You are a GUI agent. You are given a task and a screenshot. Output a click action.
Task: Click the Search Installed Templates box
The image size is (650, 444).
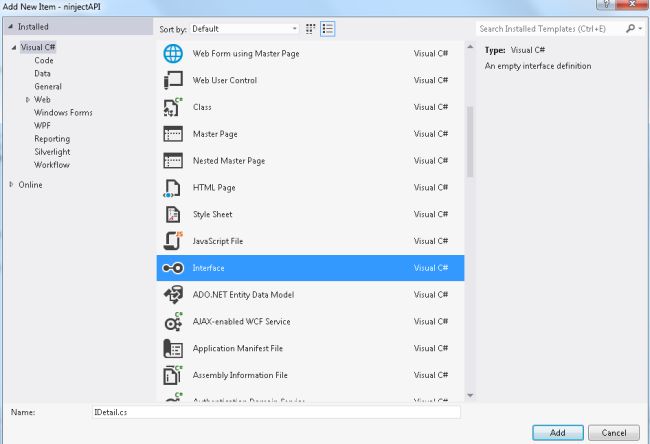(551, 29)
